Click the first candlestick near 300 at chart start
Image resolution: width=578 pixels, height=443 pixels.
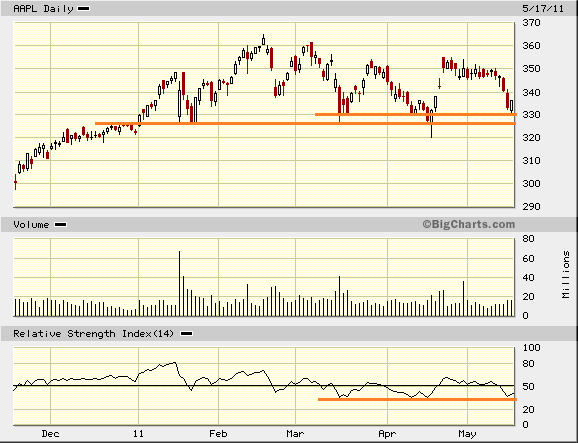(15, 182)
